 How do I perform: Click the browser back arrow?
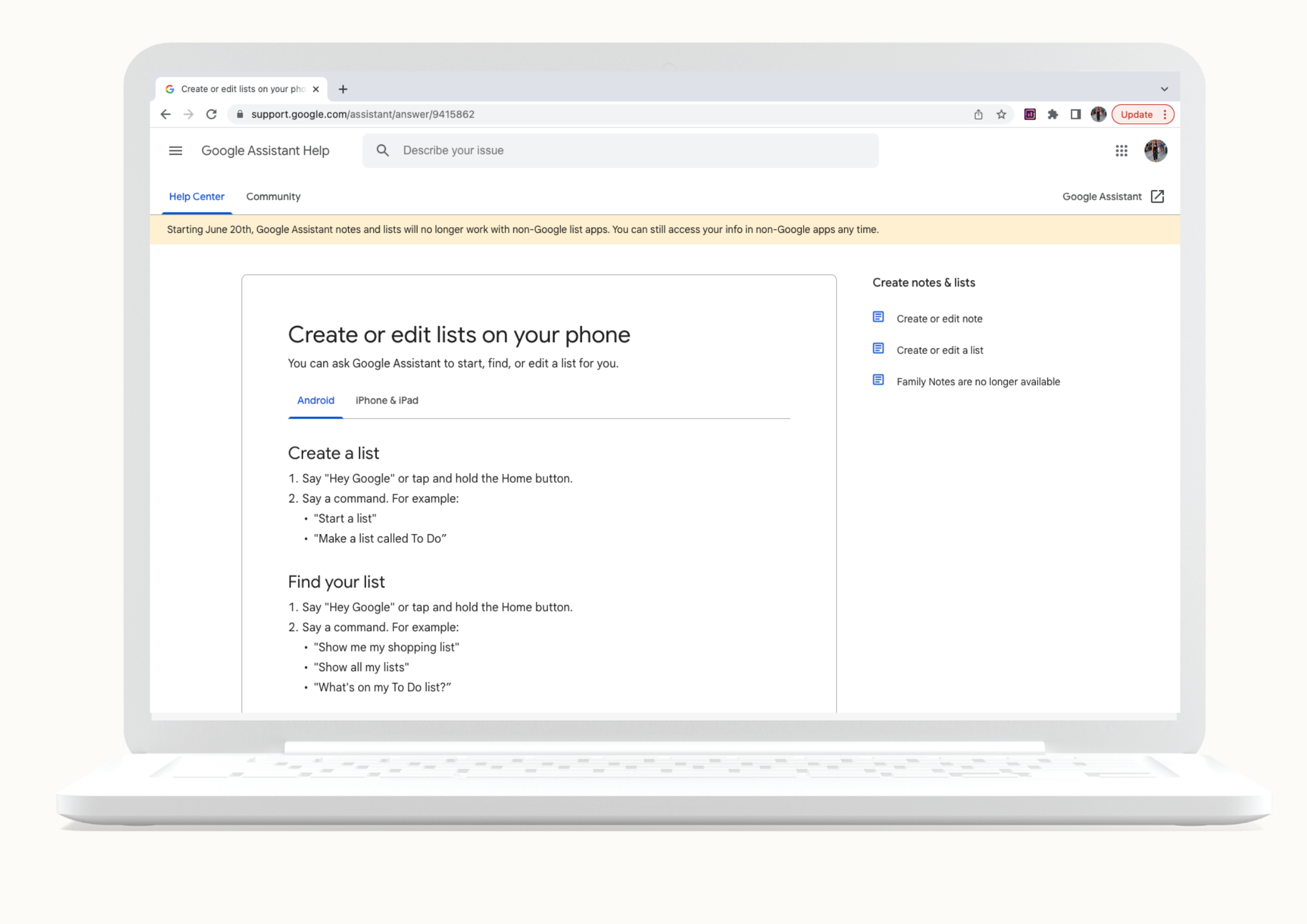165,114
